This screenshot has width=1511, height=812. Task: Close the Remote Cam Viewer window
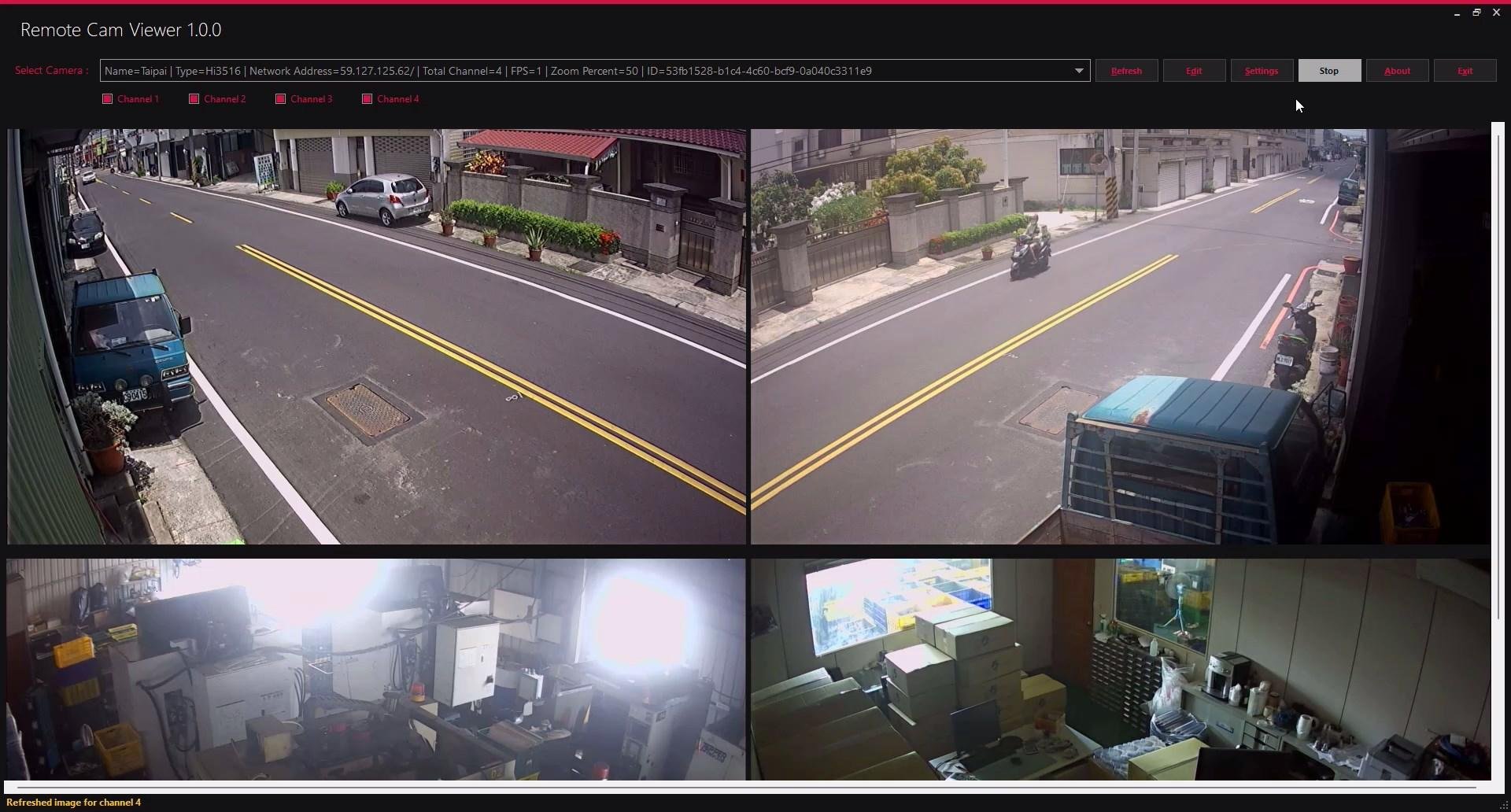[1497, 13]
